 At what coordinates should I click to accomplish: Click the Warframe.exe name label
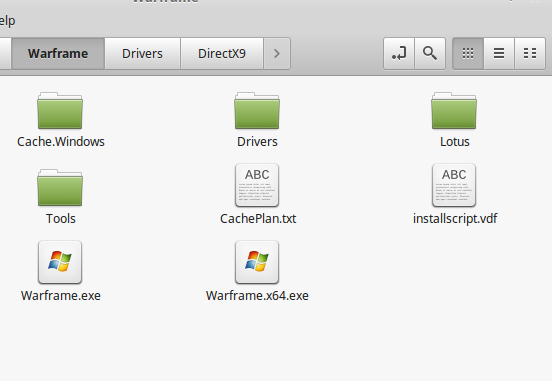[x=61, y=296]
